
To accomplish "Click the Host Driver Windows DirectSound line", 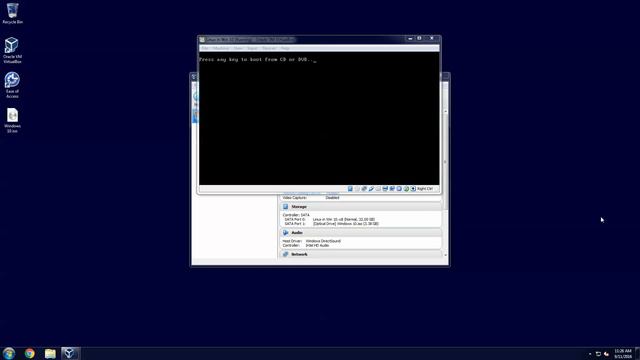I will 311,241.
